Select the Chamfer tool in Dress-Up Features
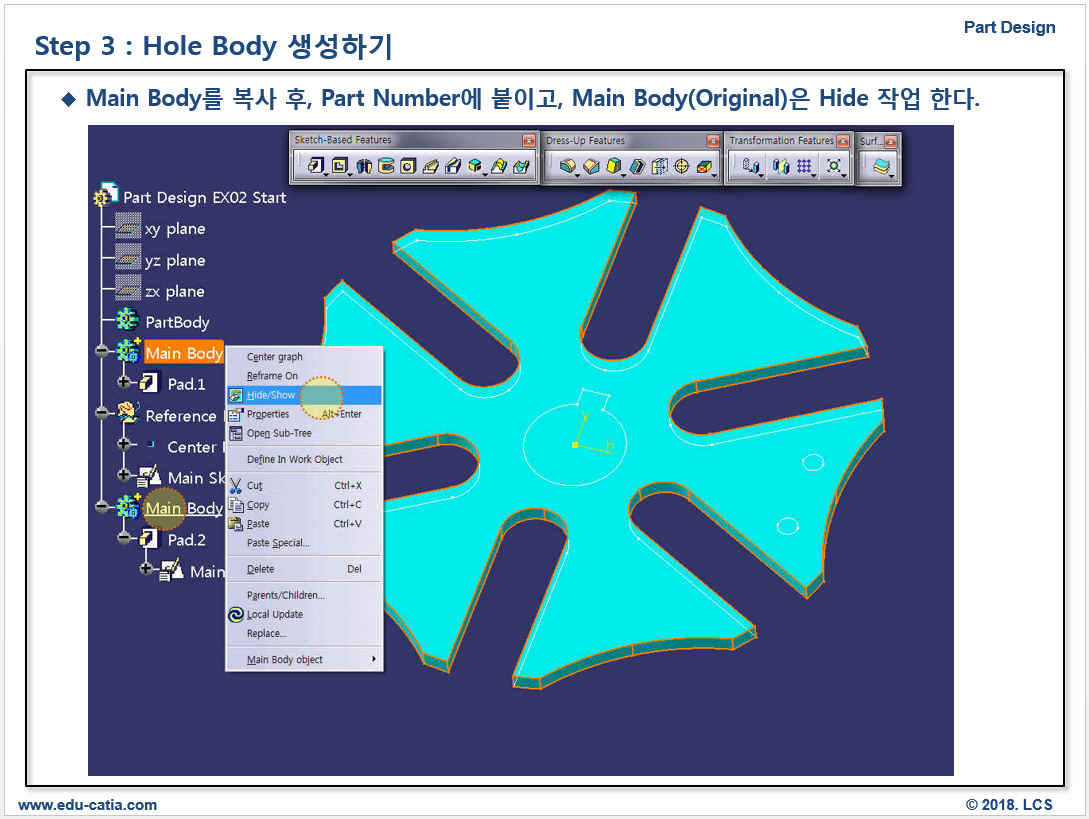This screenshot has height=819, width=1089. (x=591, y=167)
